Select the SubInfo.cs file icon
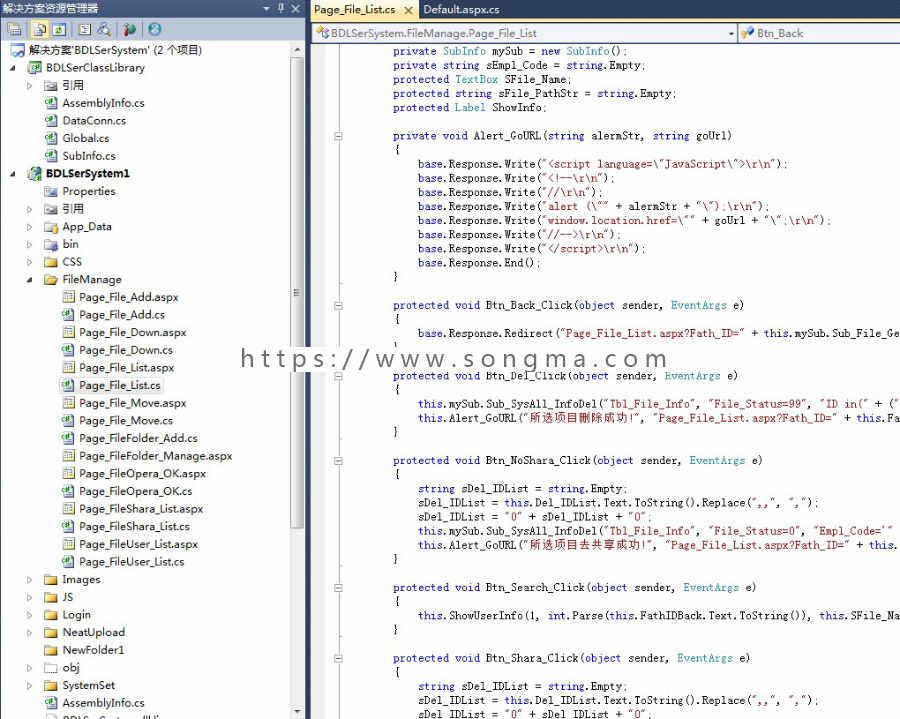The image size is (900, 719). tap(51, 156)
